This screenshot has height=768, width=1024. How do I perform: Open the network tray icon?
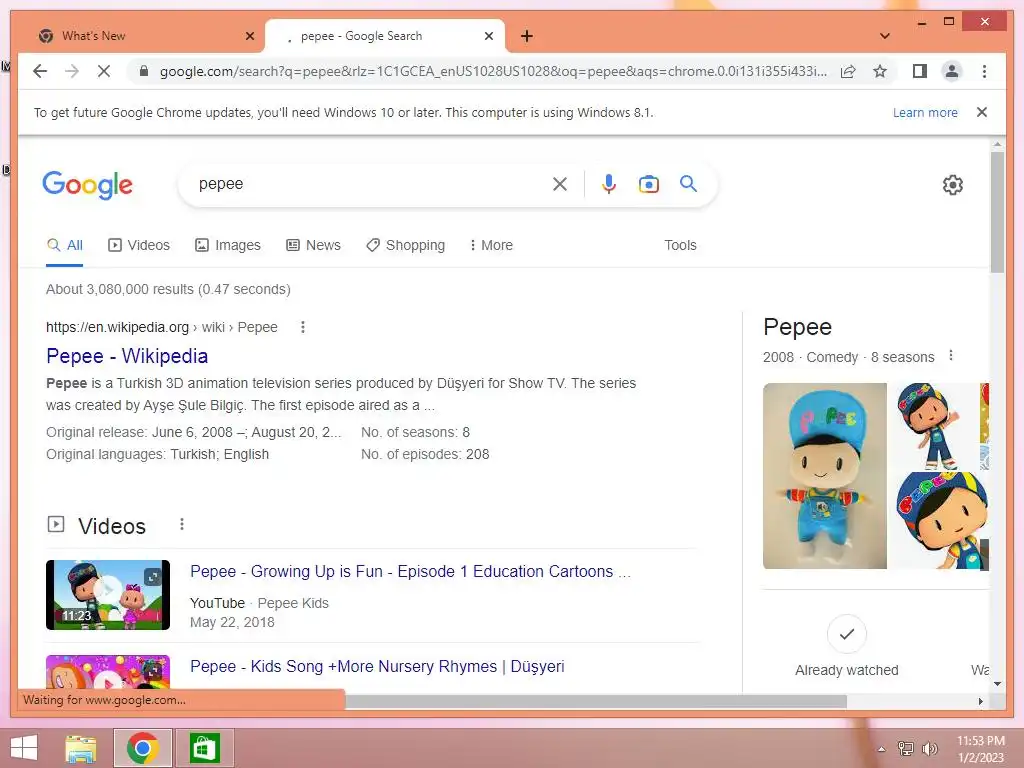906,749
